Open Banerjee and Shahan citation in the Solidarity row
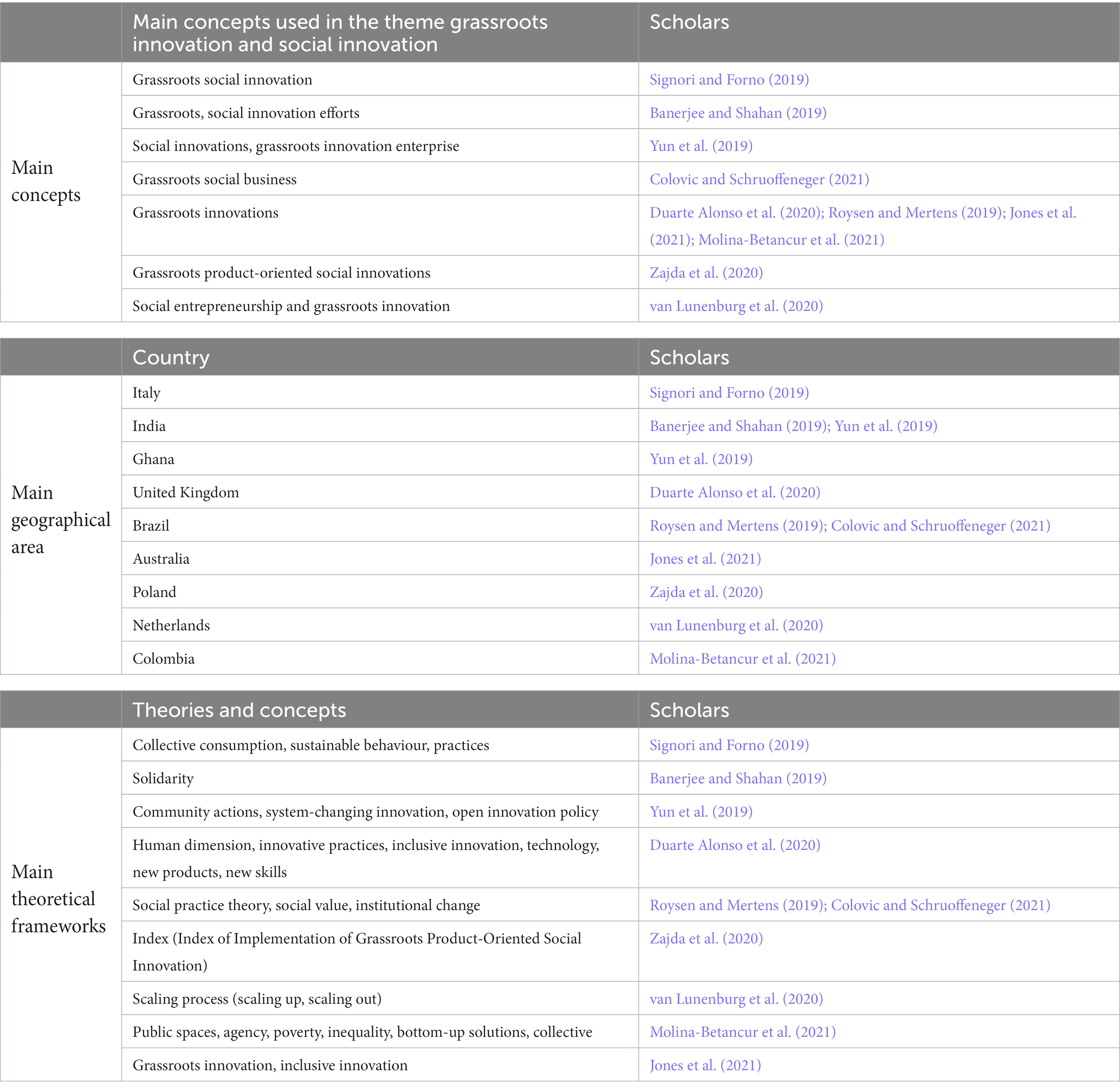 (x=737, y=778)
